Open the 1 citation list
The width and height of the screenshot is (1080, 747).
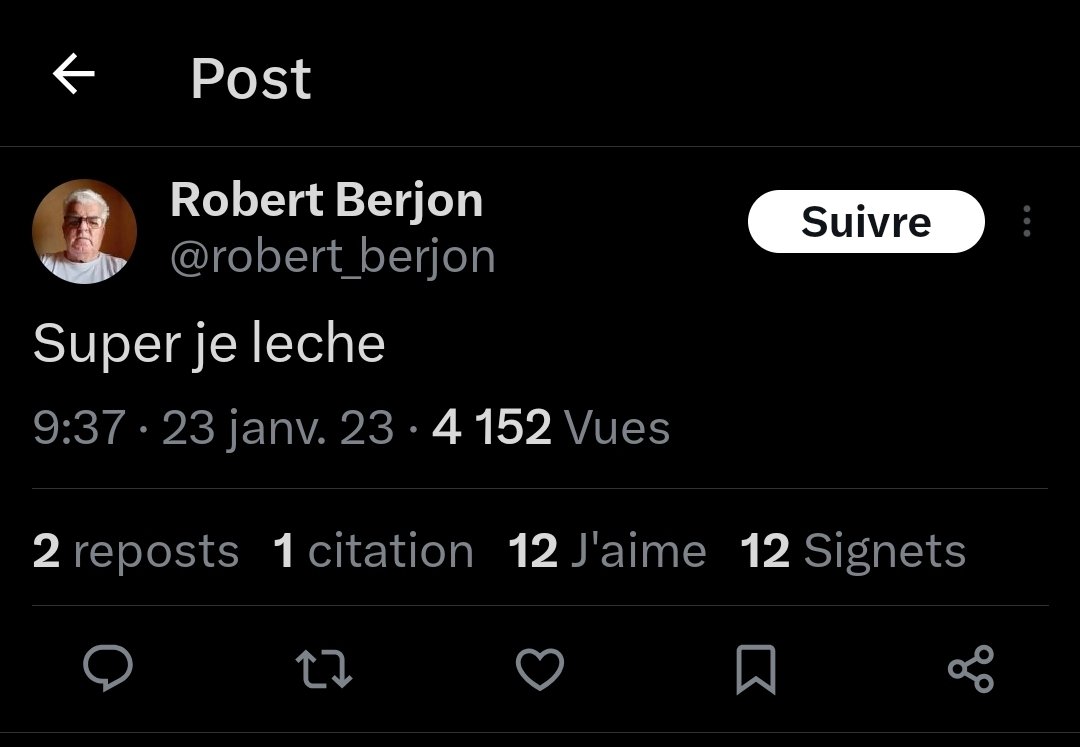(373, 551)
